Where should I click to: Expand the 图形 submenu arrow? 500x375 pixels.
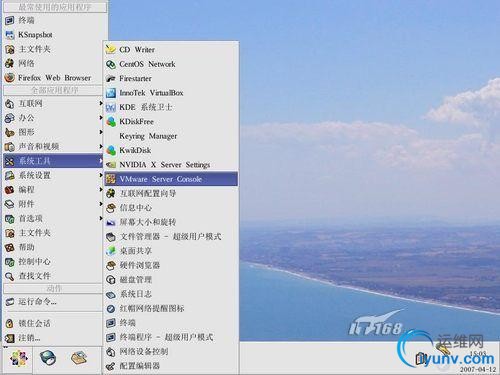pyautogui.click(x=100, y=132)
